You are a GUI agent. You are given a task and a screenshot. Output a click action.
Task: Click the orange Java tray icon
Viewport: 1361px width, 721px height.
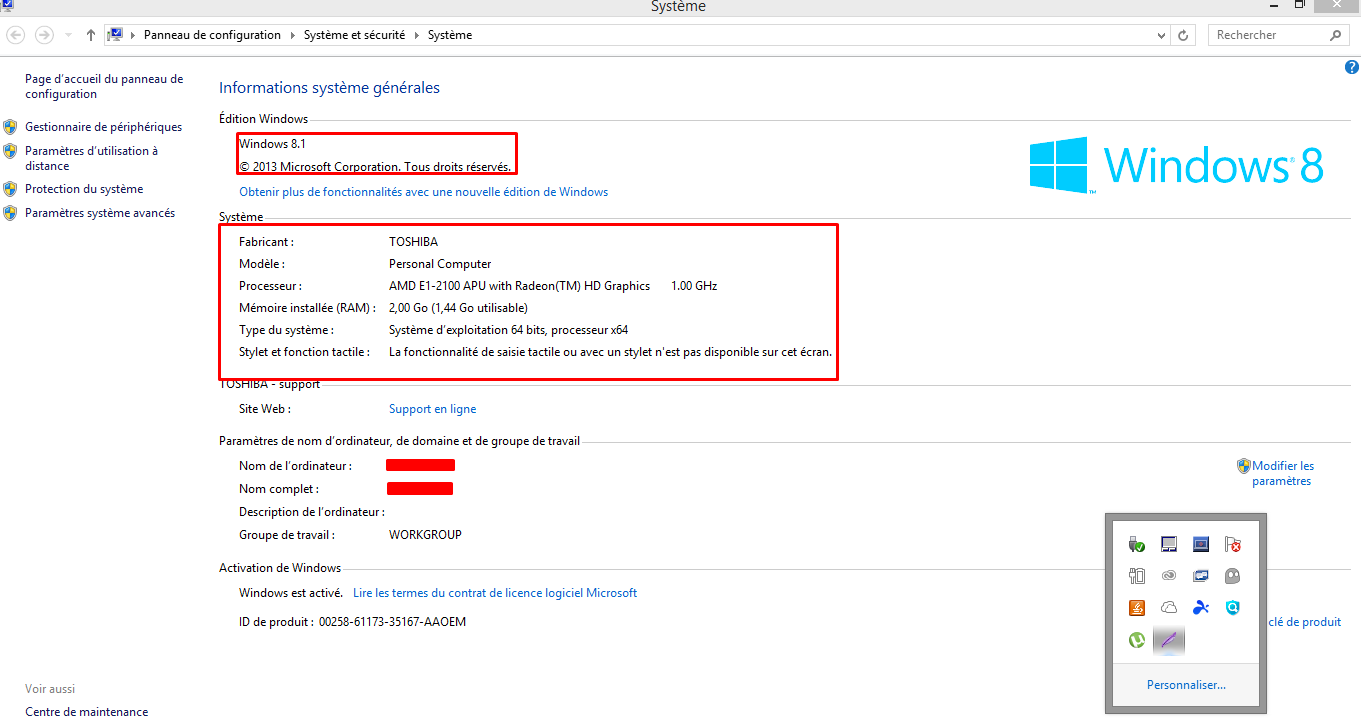(1136, 608)
